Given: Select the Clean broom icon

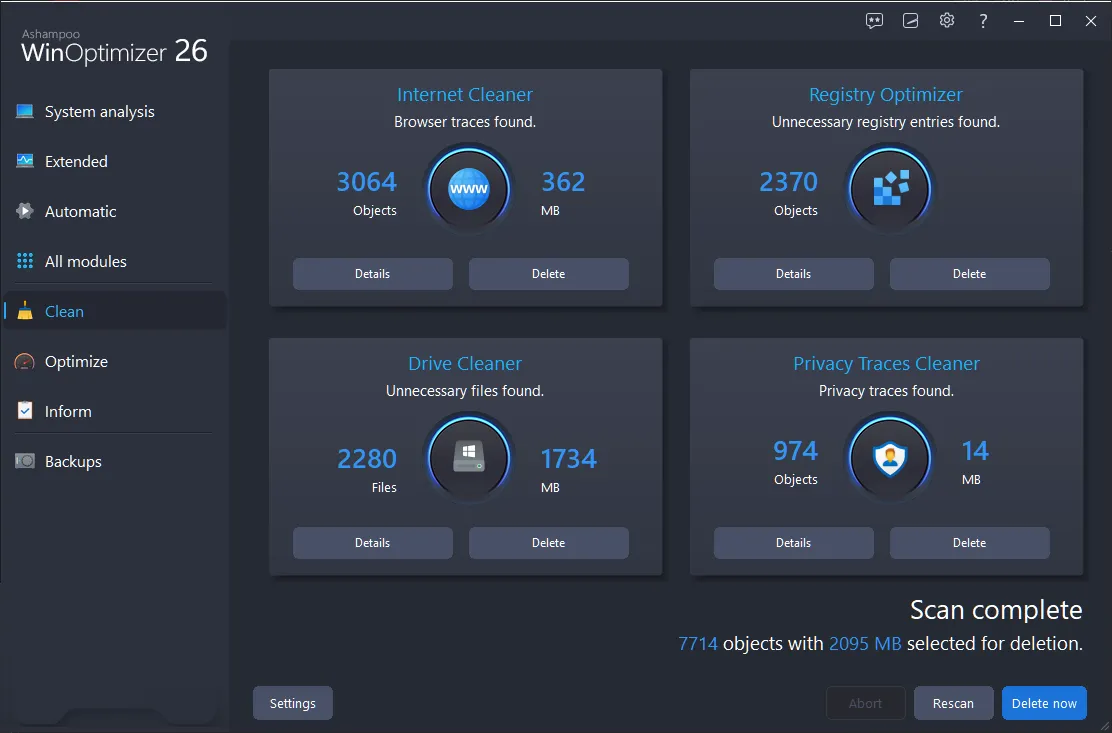Looking at the screenshot, I should click(24, 311).
